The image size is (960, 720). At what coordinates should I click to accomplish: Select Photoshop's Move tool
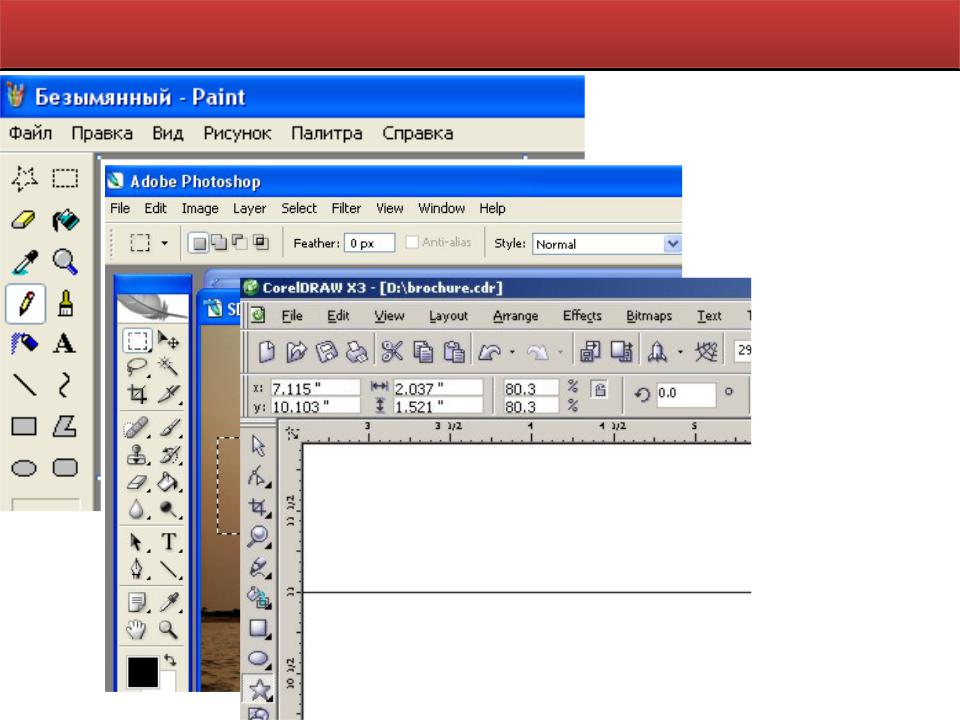(x=168, y=339)
